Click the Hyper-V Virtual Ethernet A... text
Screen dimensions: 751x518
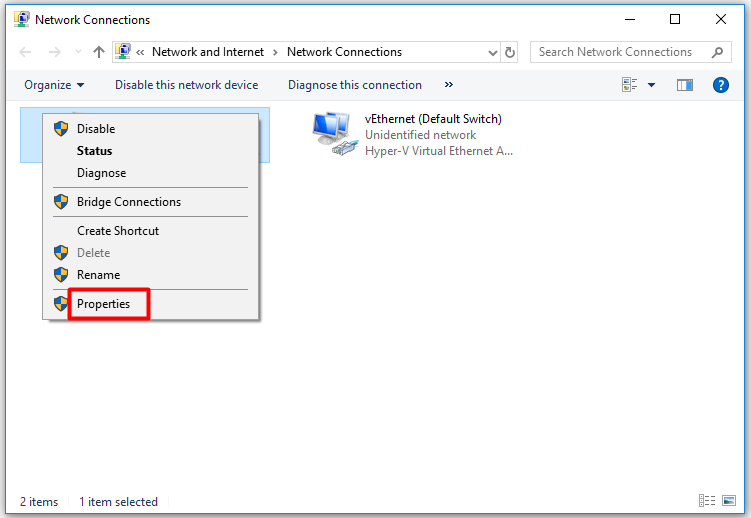[x=439, y=151]
